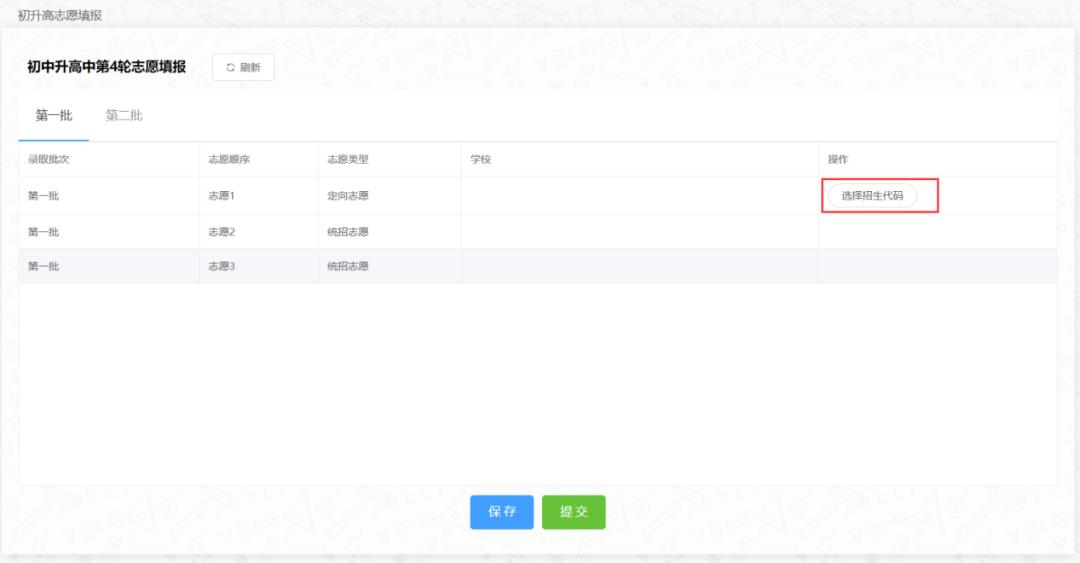Click 第一批 in the 志愿1 row

point(43,196)
